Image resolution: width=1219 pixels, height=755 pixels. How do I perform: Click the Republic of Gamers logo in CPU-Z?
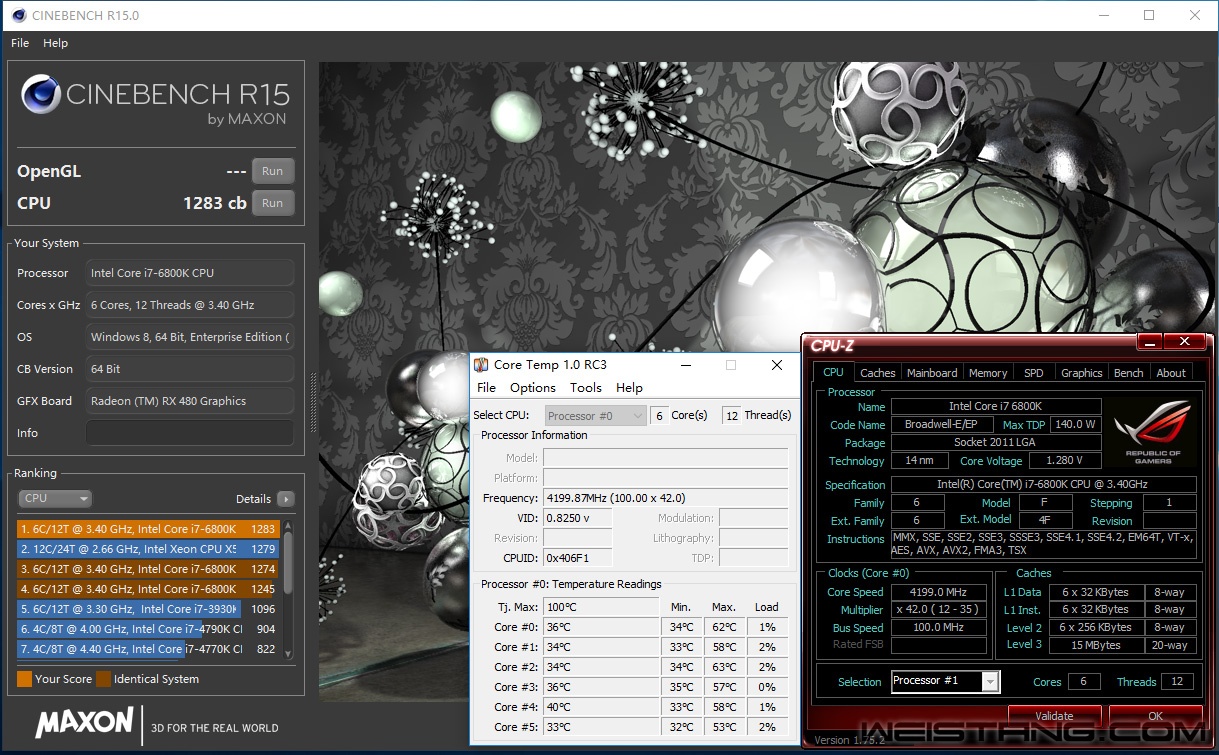tap(1153, 432)
